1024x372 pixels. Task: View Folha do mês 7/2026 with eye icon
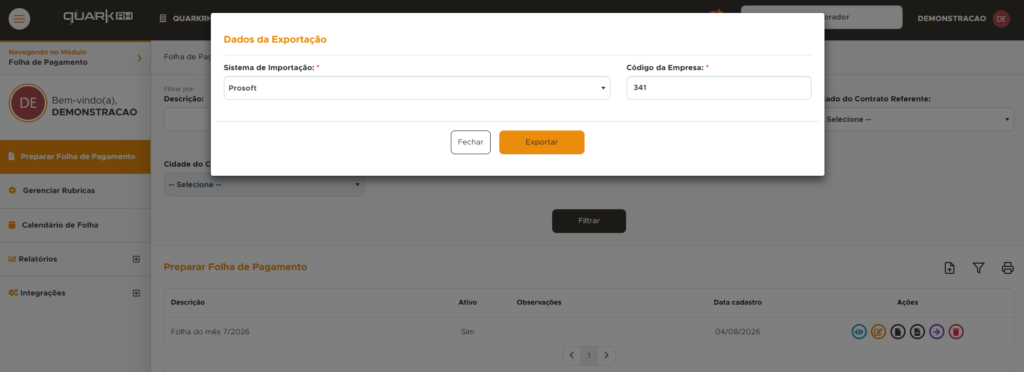pos(859,332)
